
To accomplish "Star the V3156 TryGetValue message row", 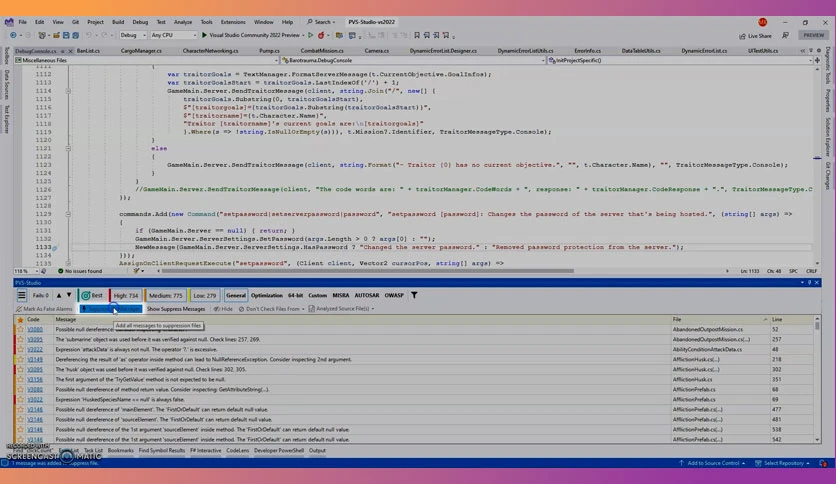I will pyautogui.click(x=20, y=380).
